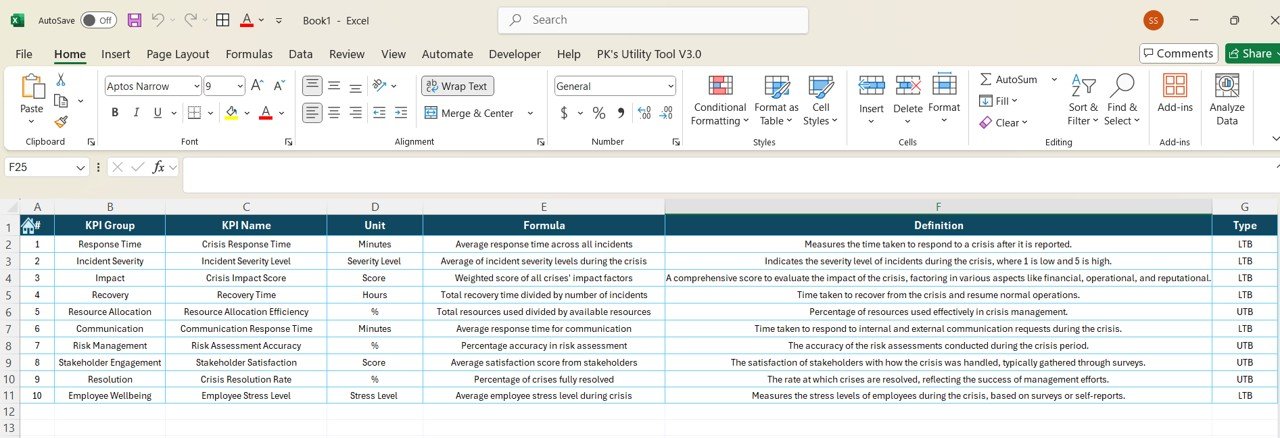The width and height of the screenshot is (1280, 438).
Task: Open Sort & Filter options
Action: click(x=1083, y=100)
